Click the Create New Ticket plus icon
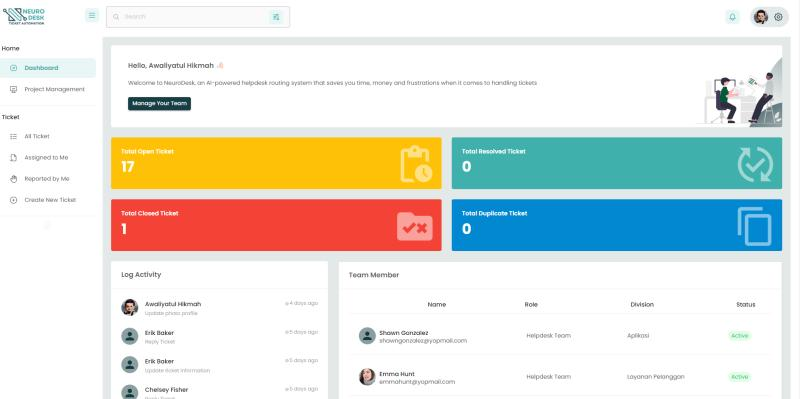Screen dimensions: 800x399 click(14, 200)
